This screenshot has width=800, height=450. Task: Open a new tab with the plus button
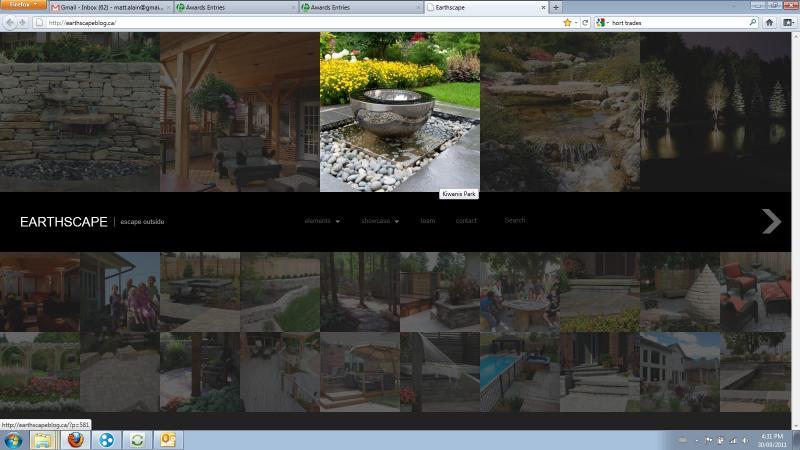point(556,7)
